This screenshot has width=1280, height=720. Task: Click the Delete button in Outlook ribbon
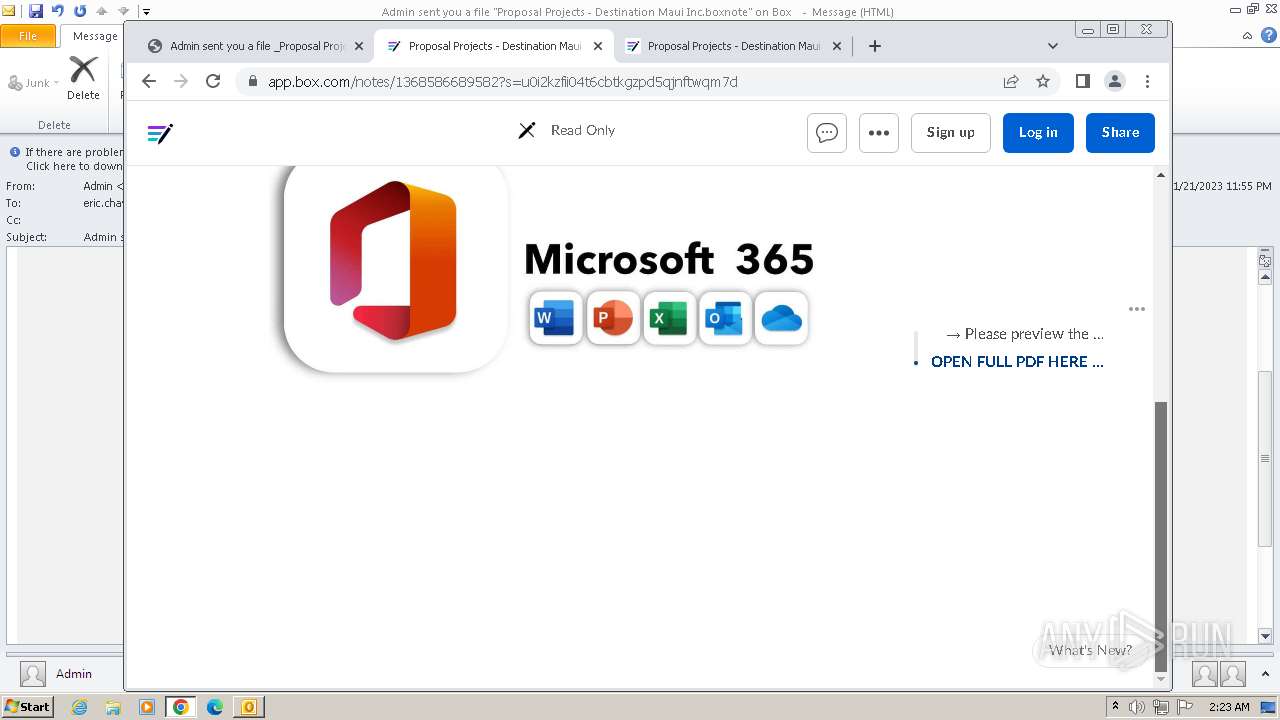coord(83,78)
